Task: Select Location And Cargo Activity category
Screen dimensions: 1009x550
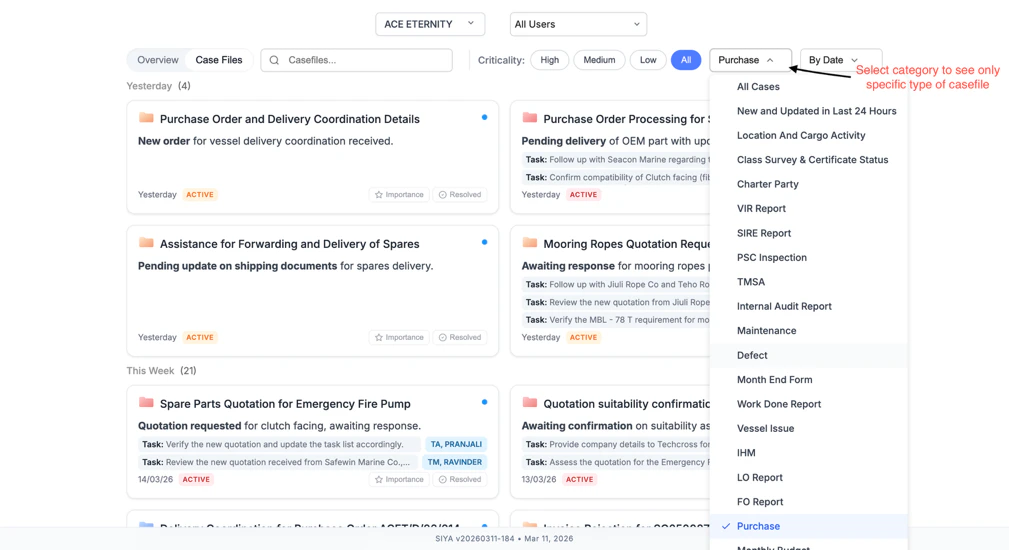Action: pyautogui.click(x=809, y=135)
